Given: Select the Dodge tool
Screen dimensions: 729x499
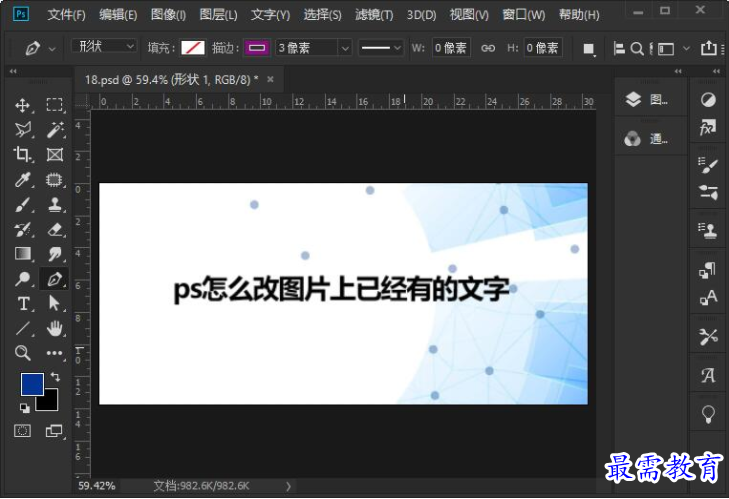Looking at the screenshot, I should tap(22, 279).
